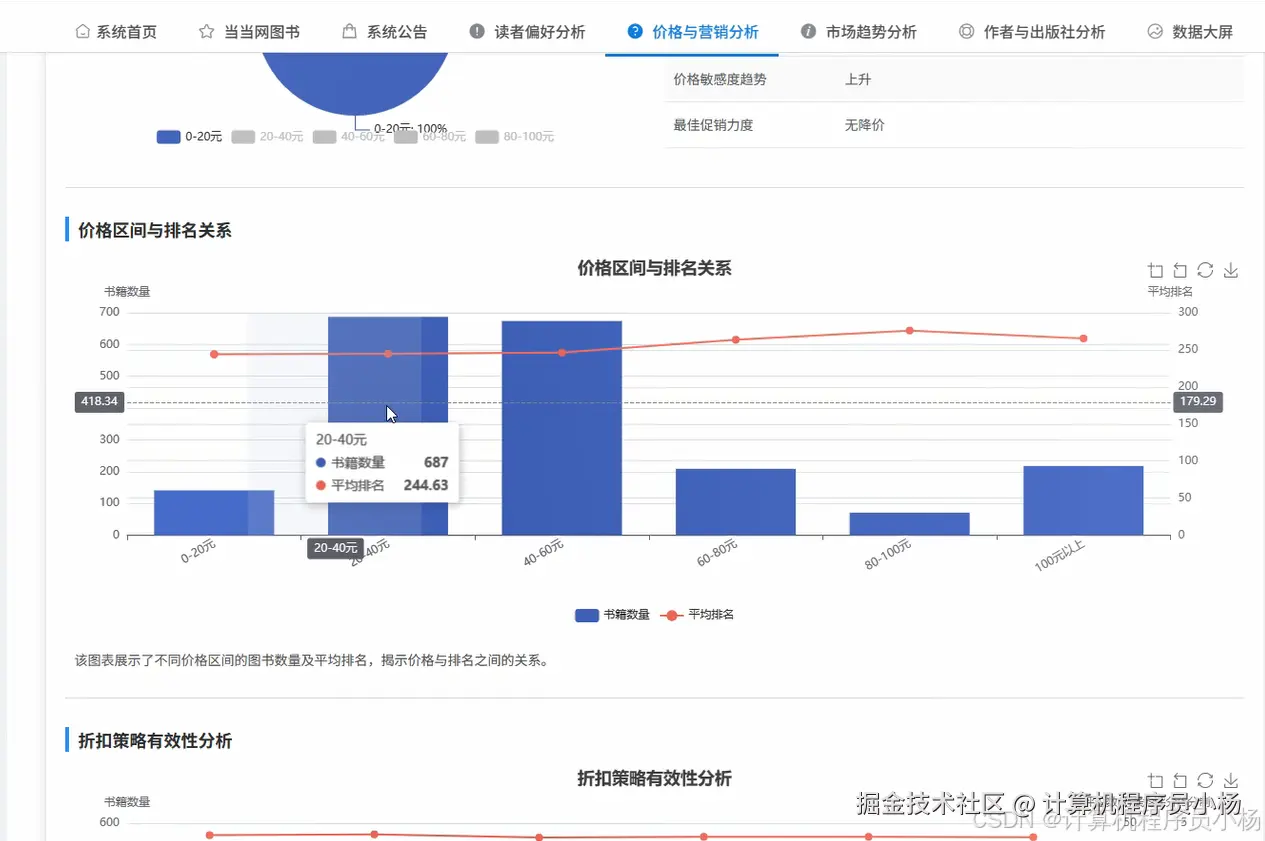Select area zoom tool in 折扣策略有效性分析 chart
This screenshot has height=841, width=1265.
[1156, 781]
